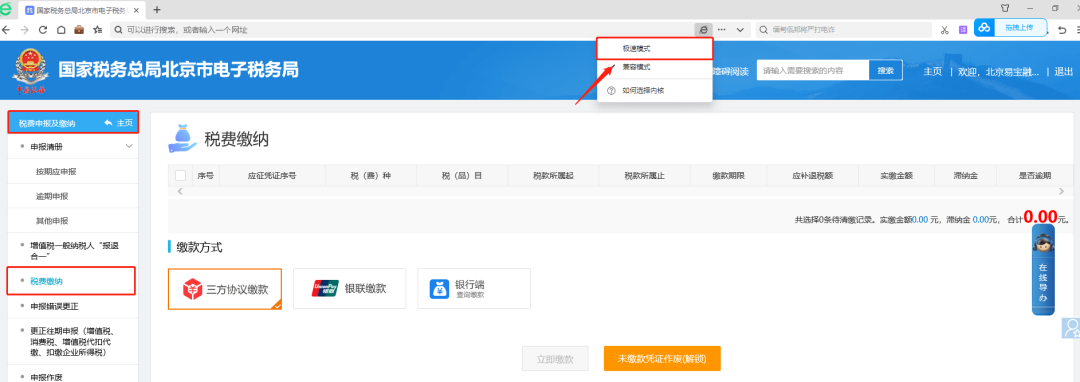
Task: Click the browser forward arrow
Action: (25, 30)
